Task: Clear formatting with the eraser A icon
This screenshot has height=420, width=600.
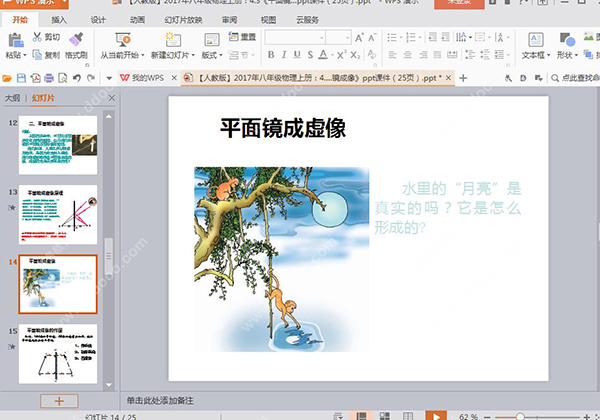Action: [x=372, y=54]
